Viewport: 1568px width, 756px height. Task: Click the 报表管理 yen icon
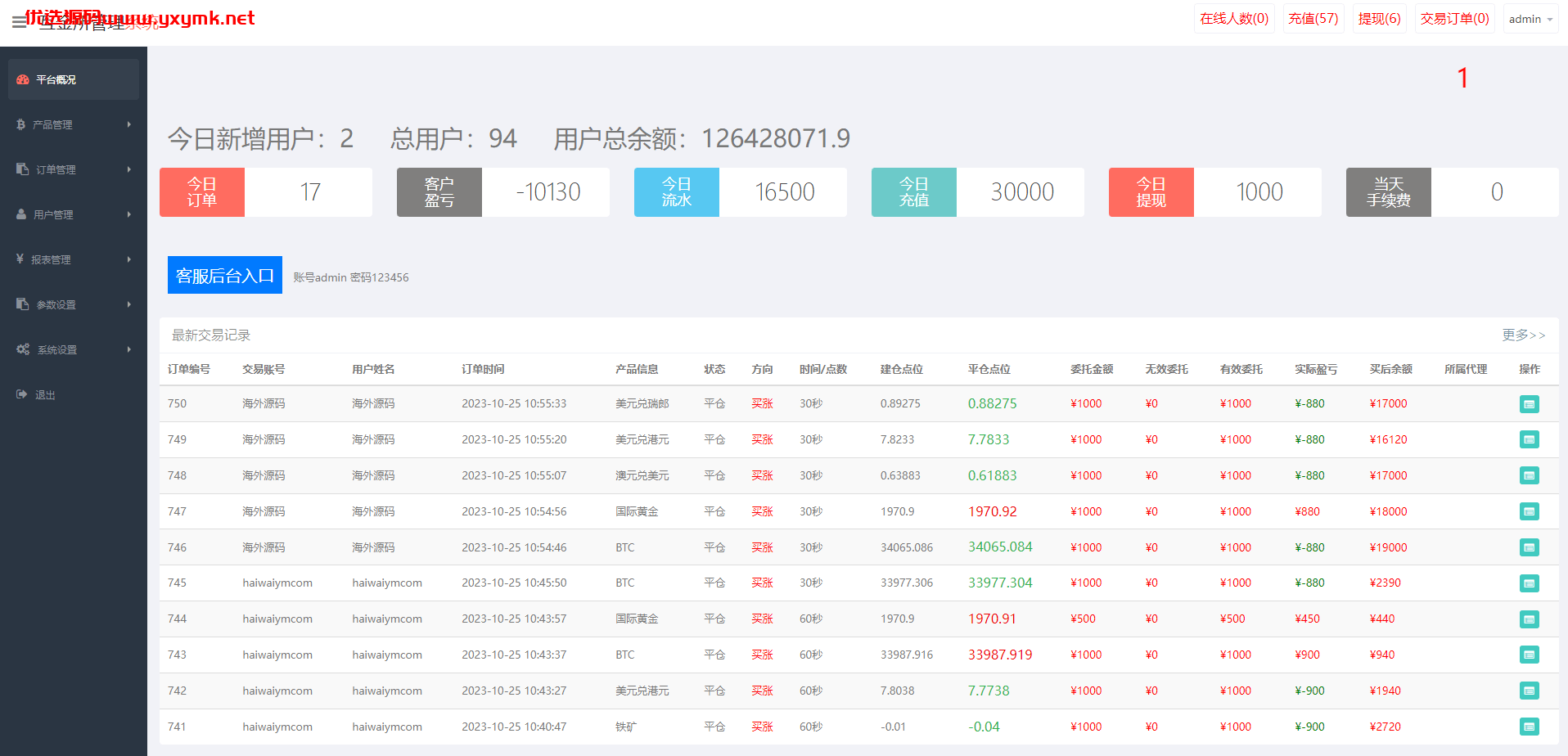click(x=20, y=259)
